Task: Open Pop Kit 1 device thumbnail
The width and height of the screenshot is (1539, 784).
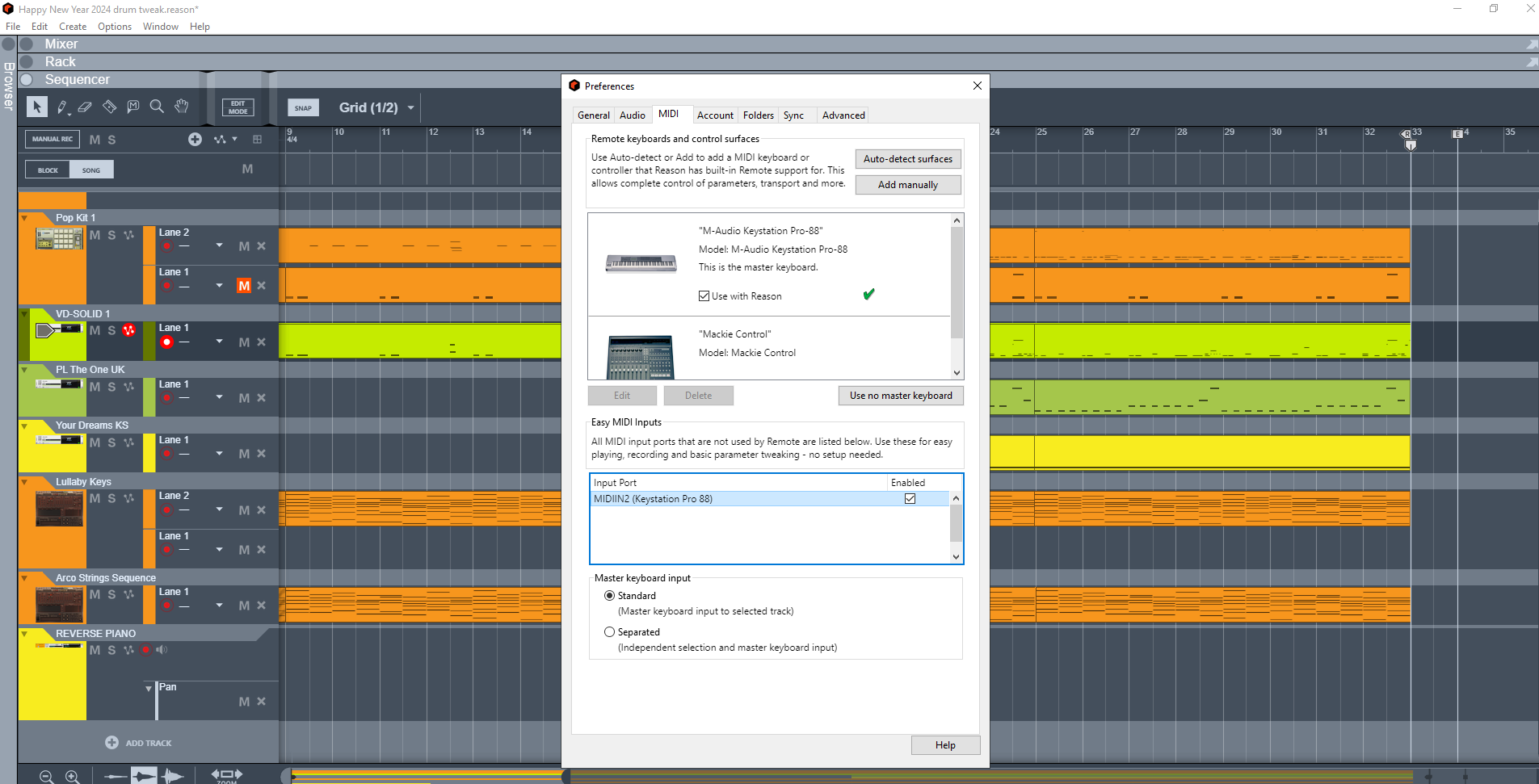Action: coord(59,238)
